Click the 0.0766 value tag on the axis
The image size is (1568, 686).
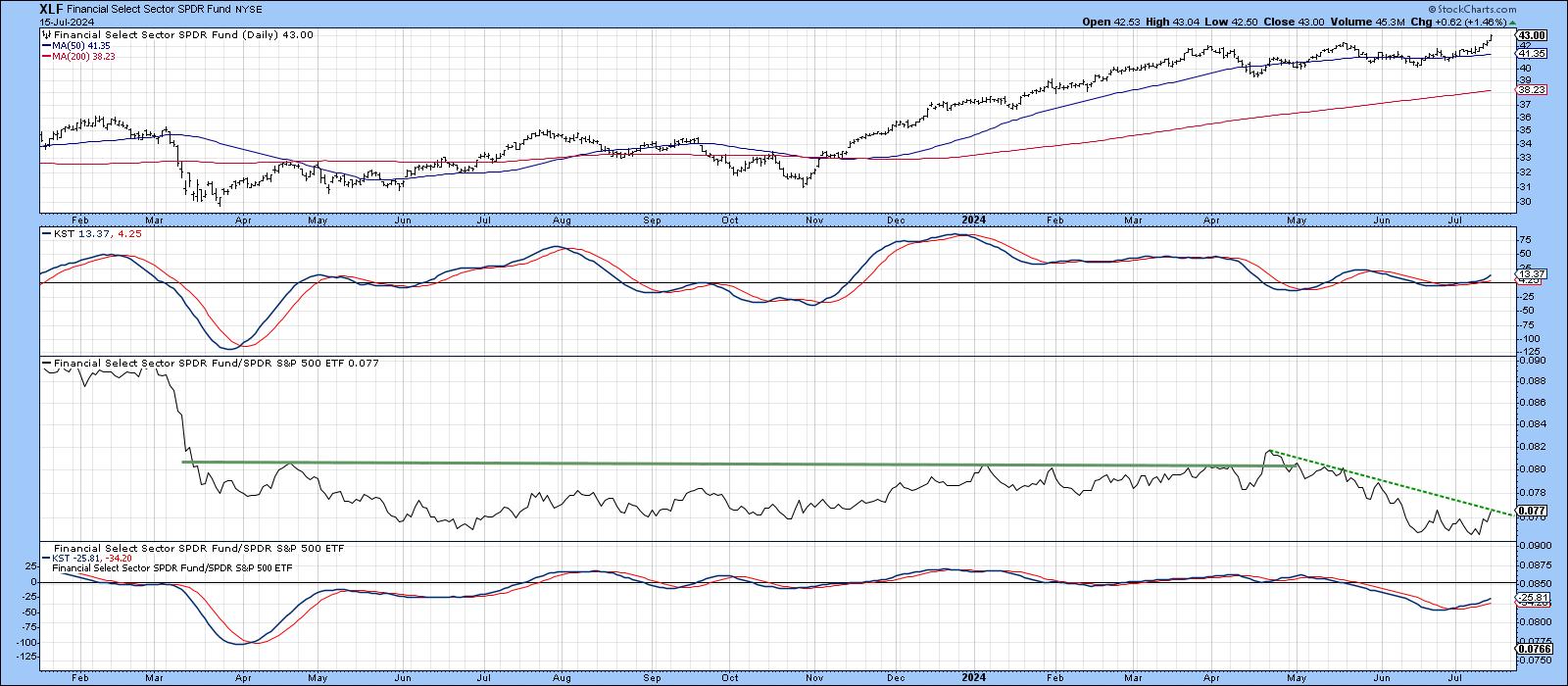pyautogui.click(x=1534, y=648)
